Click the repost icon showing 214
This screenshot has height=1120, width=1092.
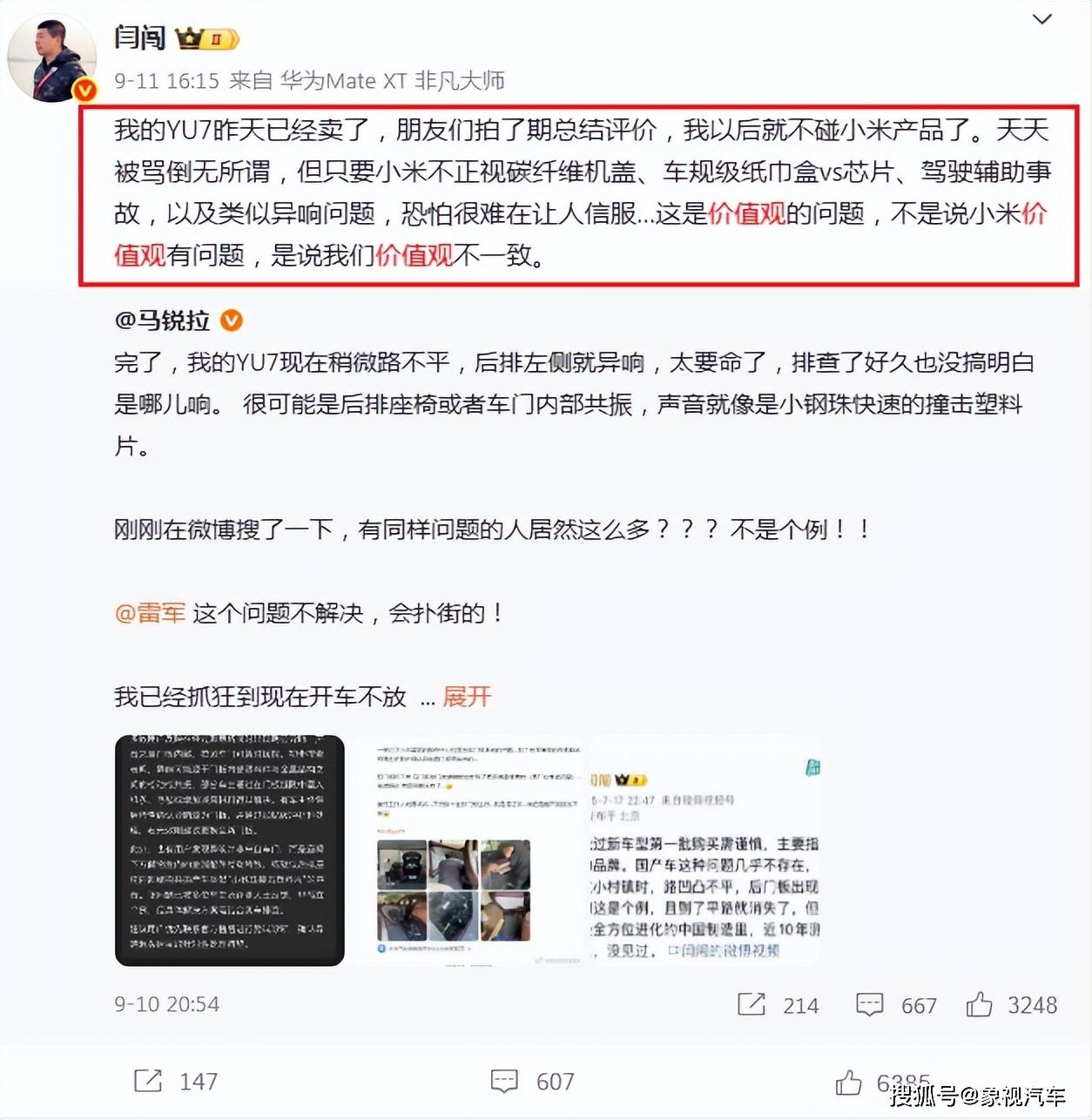[752, 1004]
